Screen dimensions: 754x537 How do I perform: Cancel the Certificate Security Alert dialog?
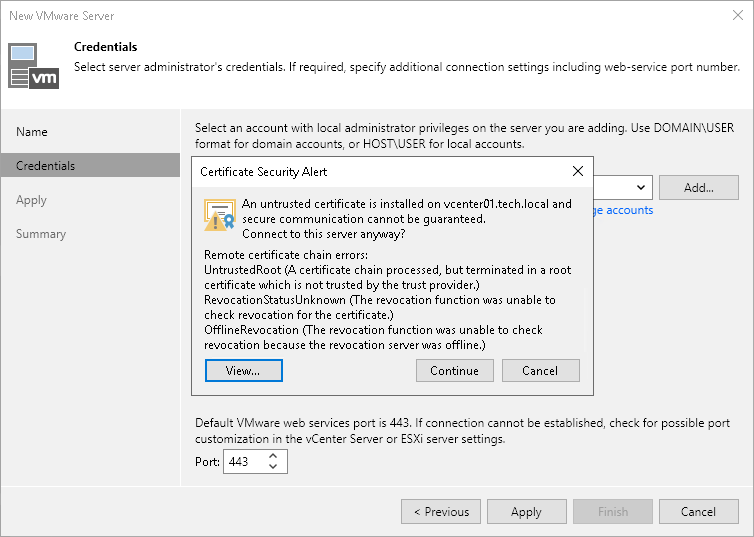point(540,371)
